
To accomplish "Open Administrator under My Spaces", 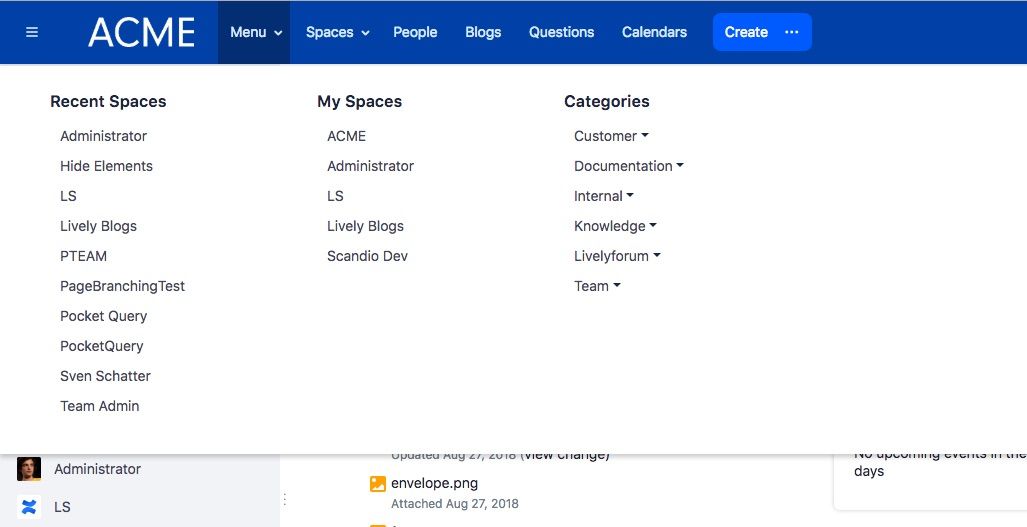I will pyautogui.click(x=371, y=166).
